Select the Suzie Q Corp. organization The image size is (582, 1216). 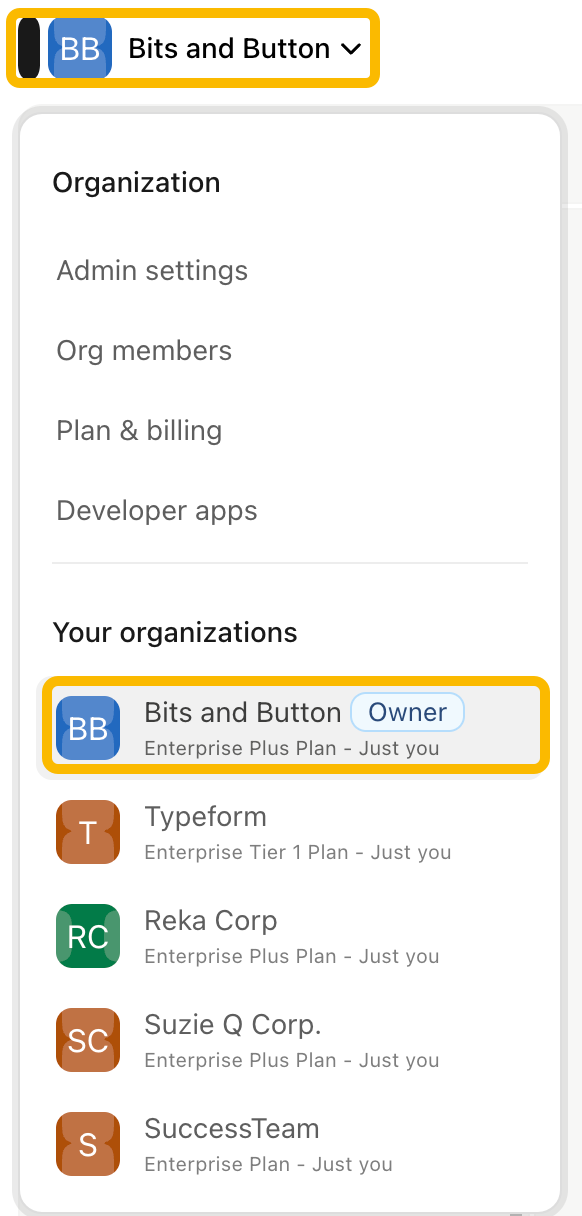pos(290,1040)
